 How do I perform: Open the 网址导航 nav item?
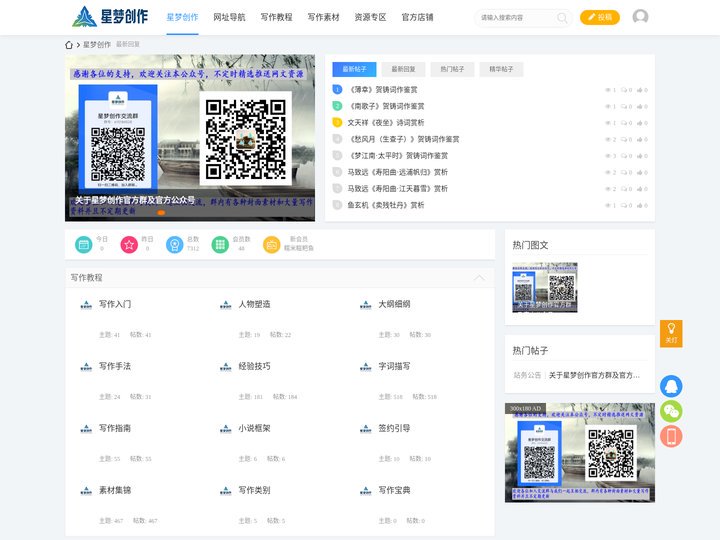point(229,17)
